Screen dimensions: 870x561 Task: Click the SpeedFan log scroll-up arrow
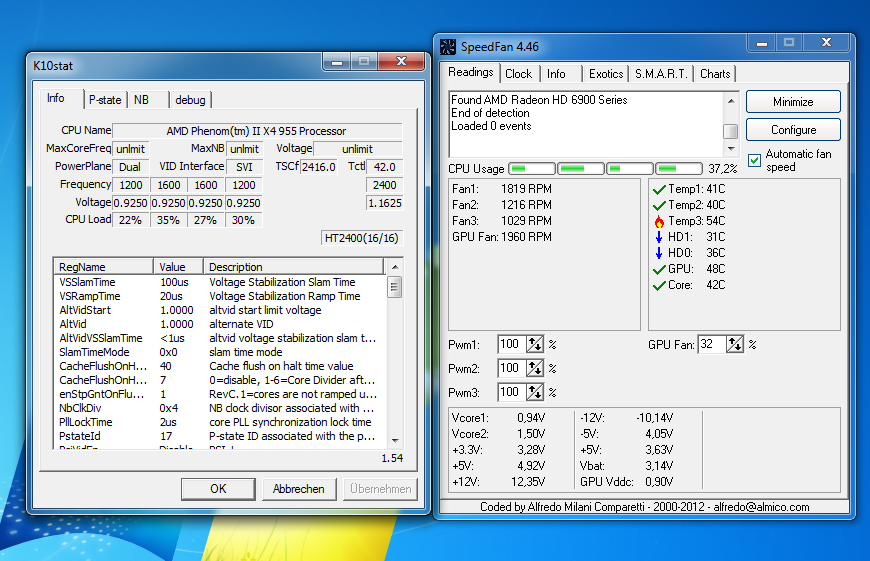point(731,100)
